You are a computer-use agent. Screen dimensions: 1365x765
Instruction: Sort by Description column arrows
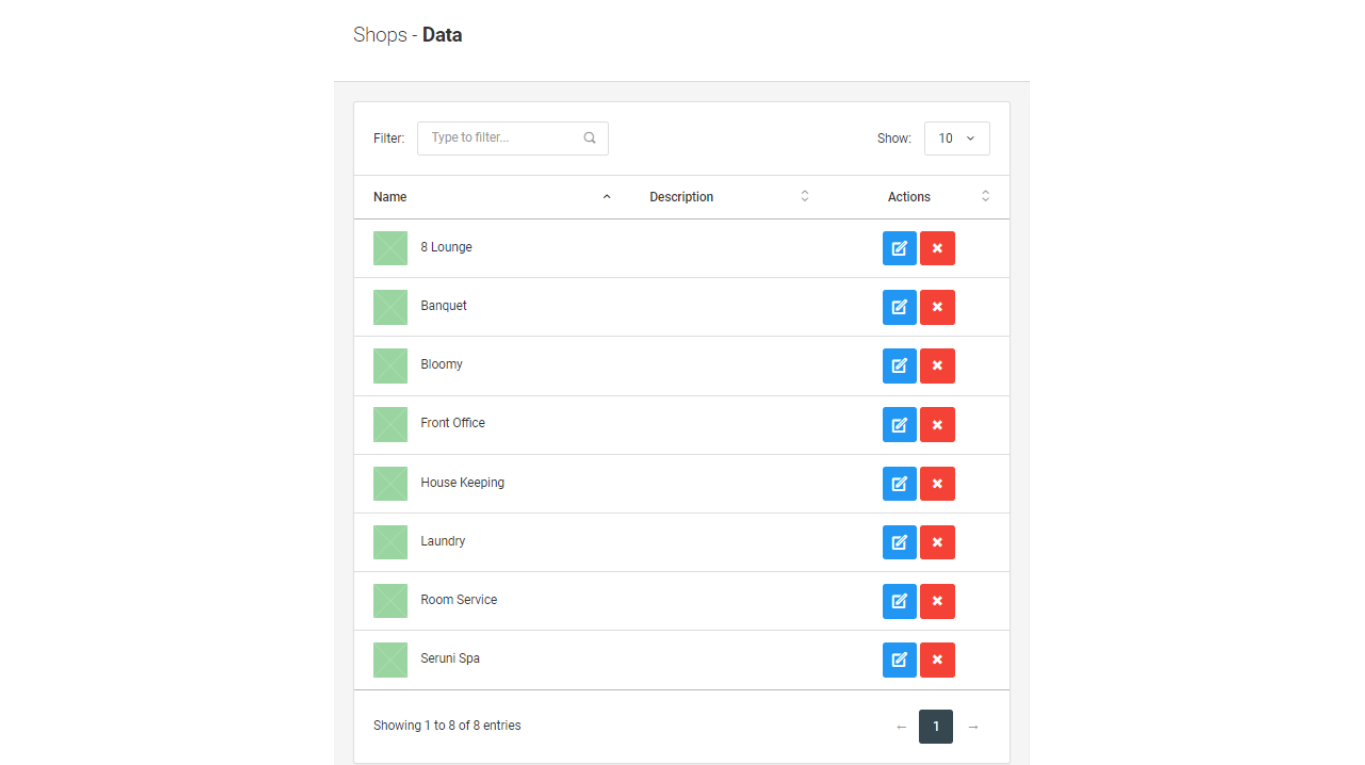(x=805, y=197)
